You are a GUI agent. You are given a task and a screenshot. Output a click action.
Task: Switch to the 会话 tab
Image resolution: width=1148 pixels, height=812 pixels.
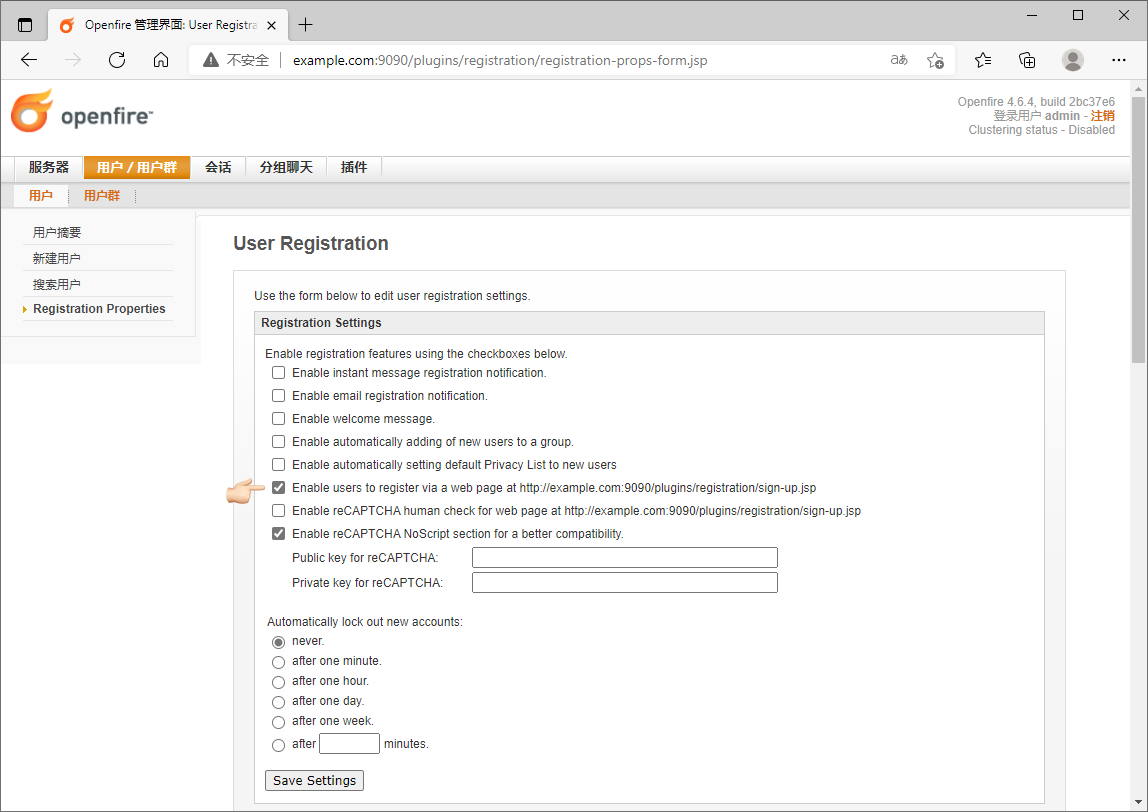(218, 168)
